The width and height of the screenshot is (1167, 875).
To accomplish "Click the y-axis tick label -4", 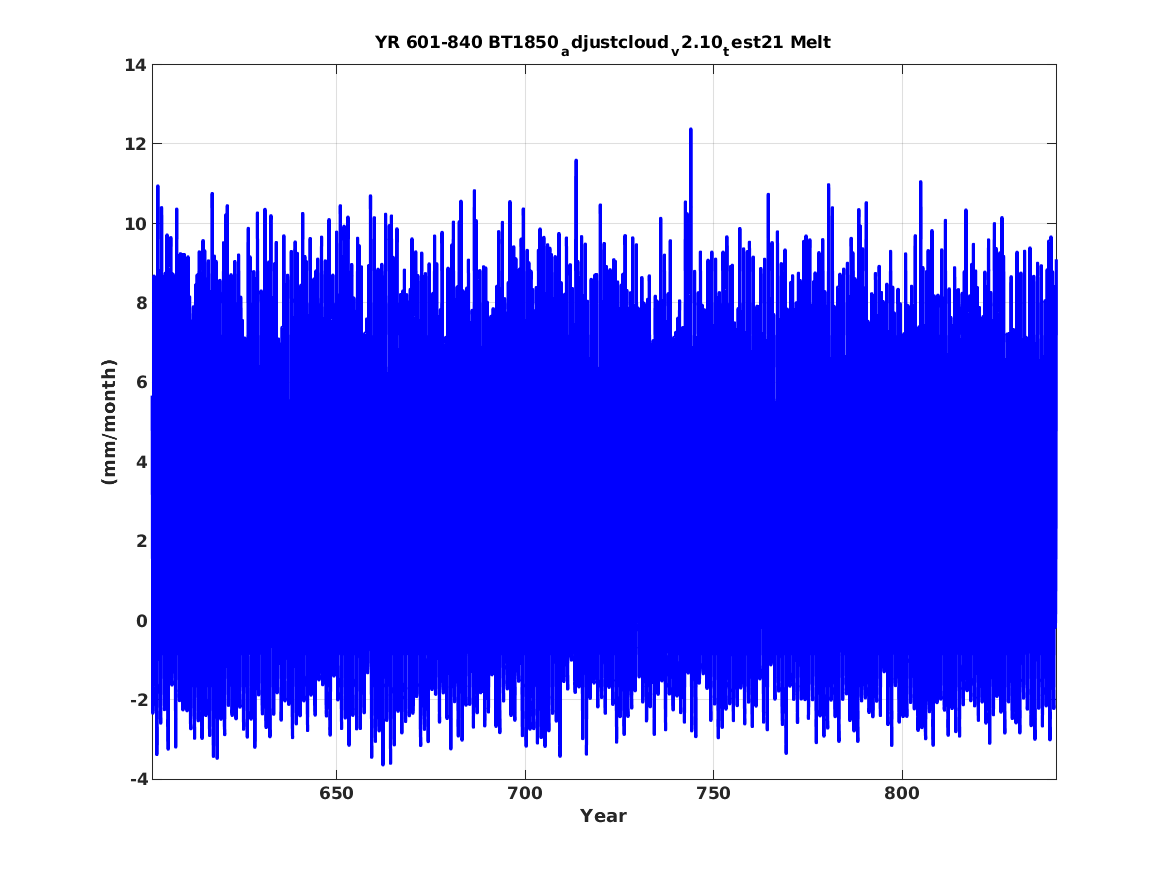I will point(138,779).
